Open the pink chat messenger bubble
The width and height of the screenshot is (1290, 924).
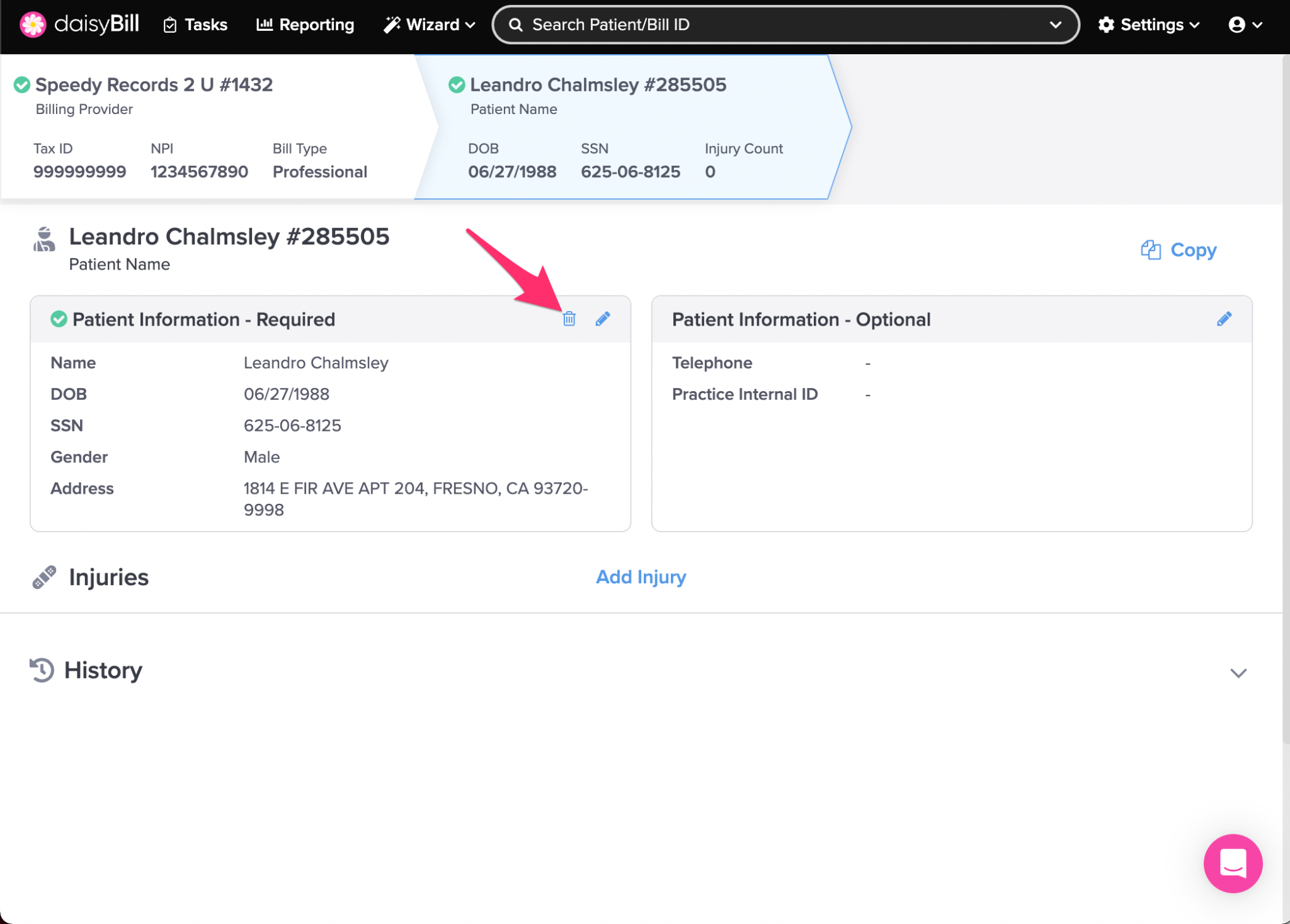tap(1232, 863)
